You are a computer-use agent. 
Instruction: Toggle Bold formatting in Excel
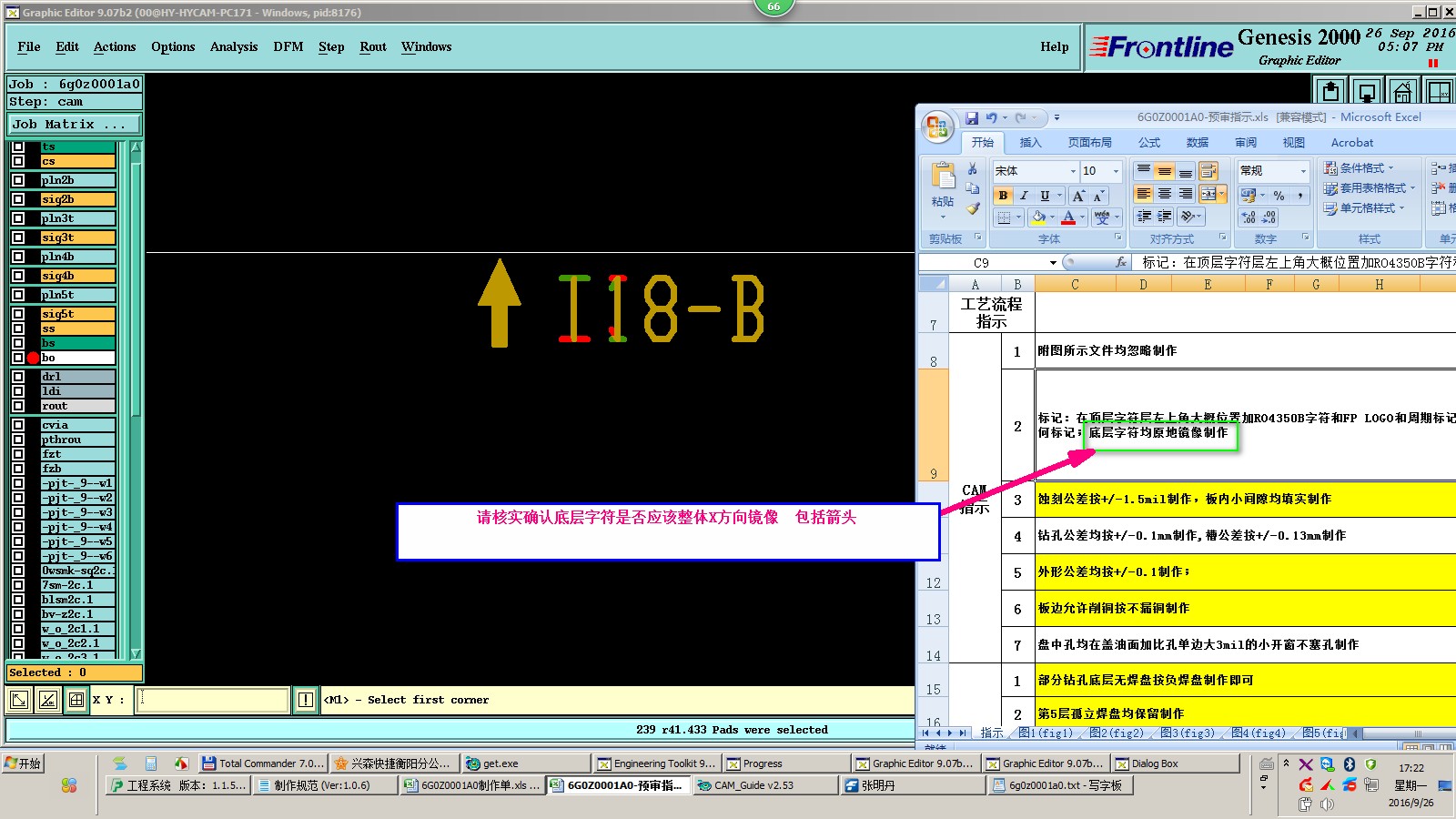coord(1003,196)
